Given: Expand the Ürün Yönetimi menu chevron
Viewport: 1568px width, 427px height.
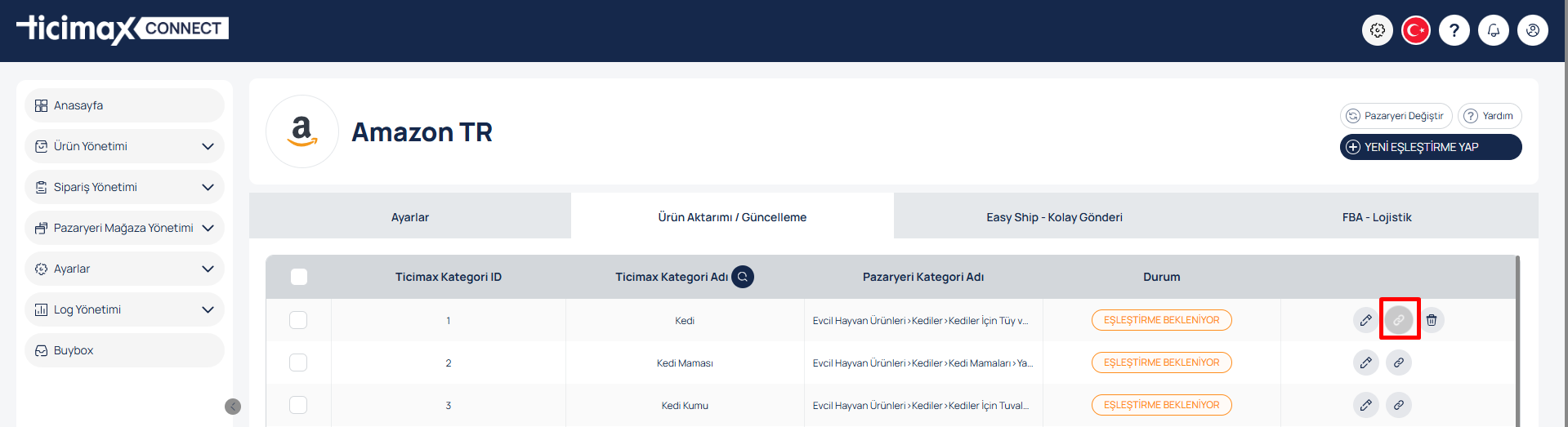Looking at the screenshot, I should click(x=208, y=146).
